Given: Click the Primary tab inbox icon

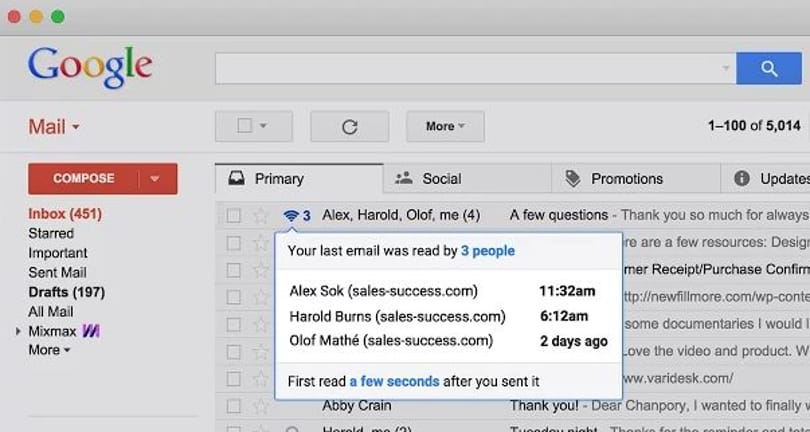Looking at the screenshot, I should (x=237, y=179).
